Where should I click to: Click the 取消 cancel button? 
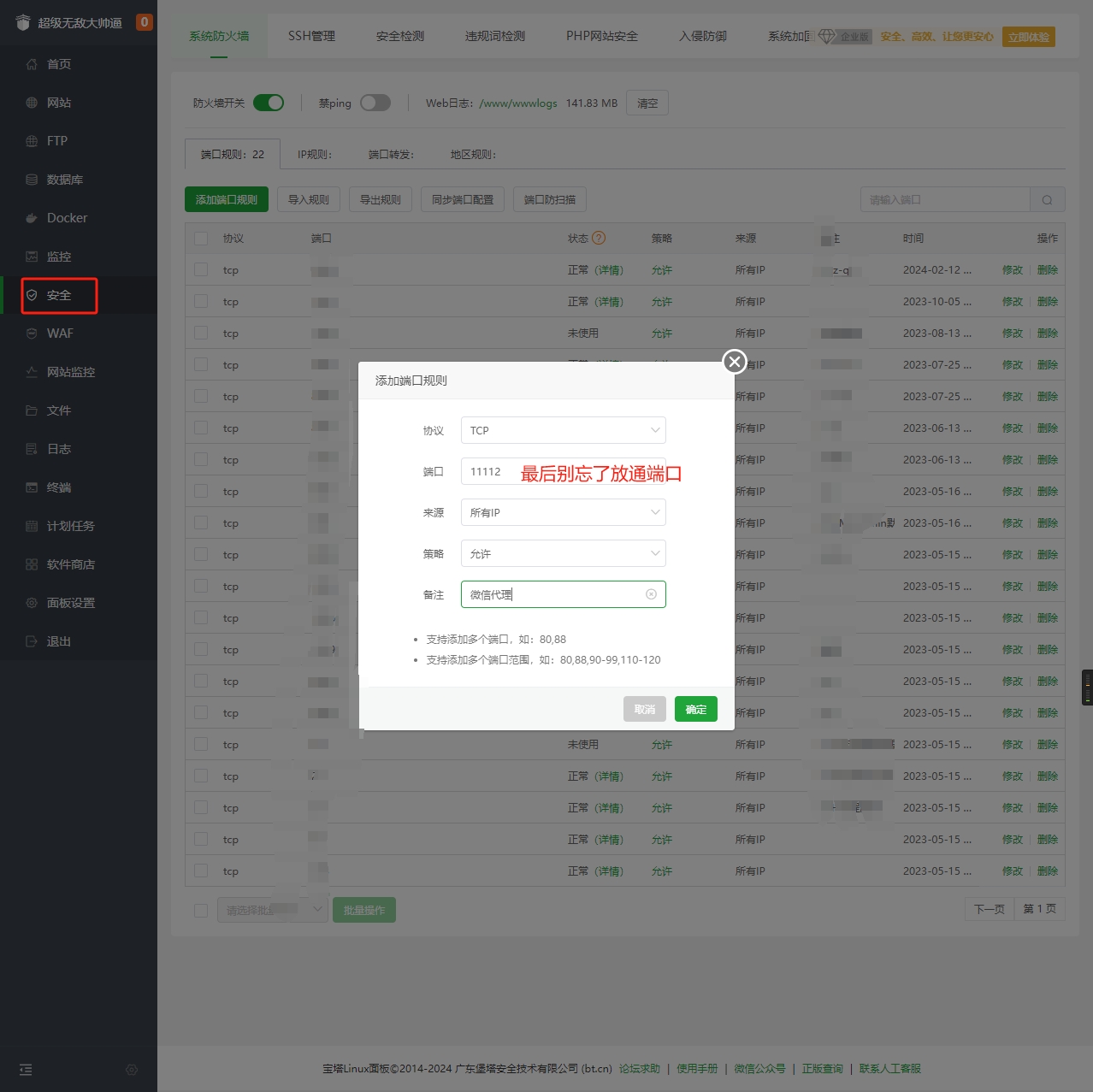(x=644, y=709)
